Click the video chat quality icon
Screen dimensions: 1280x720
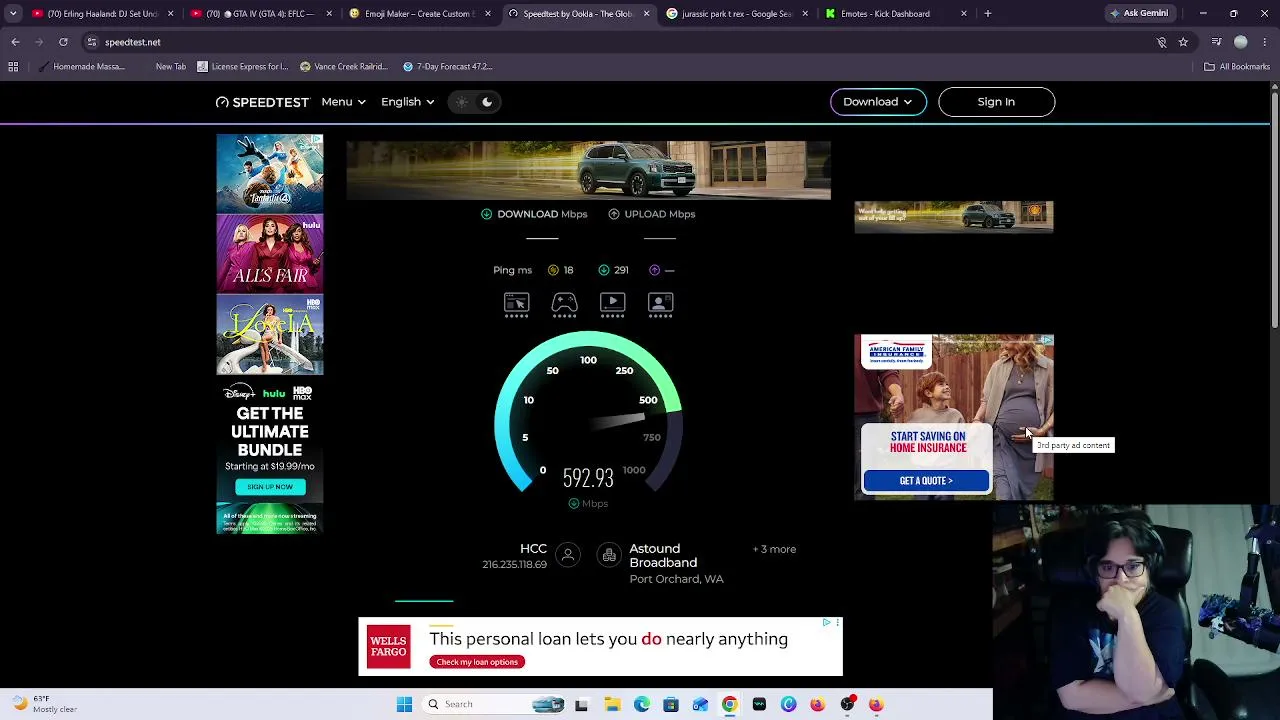click(660, 304)
